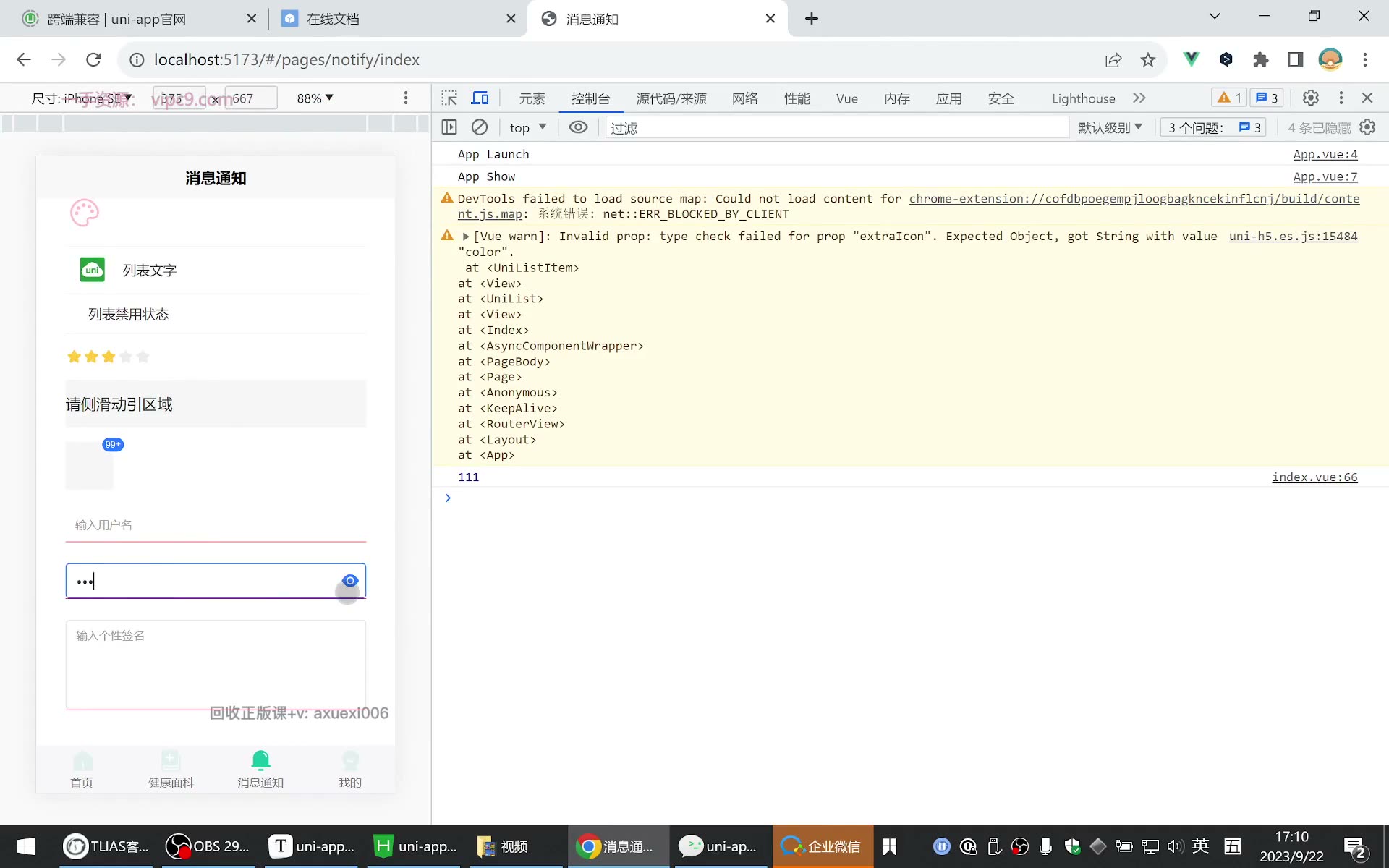
Task: Reload the page with refresh icon
Action: pos(93,59)
